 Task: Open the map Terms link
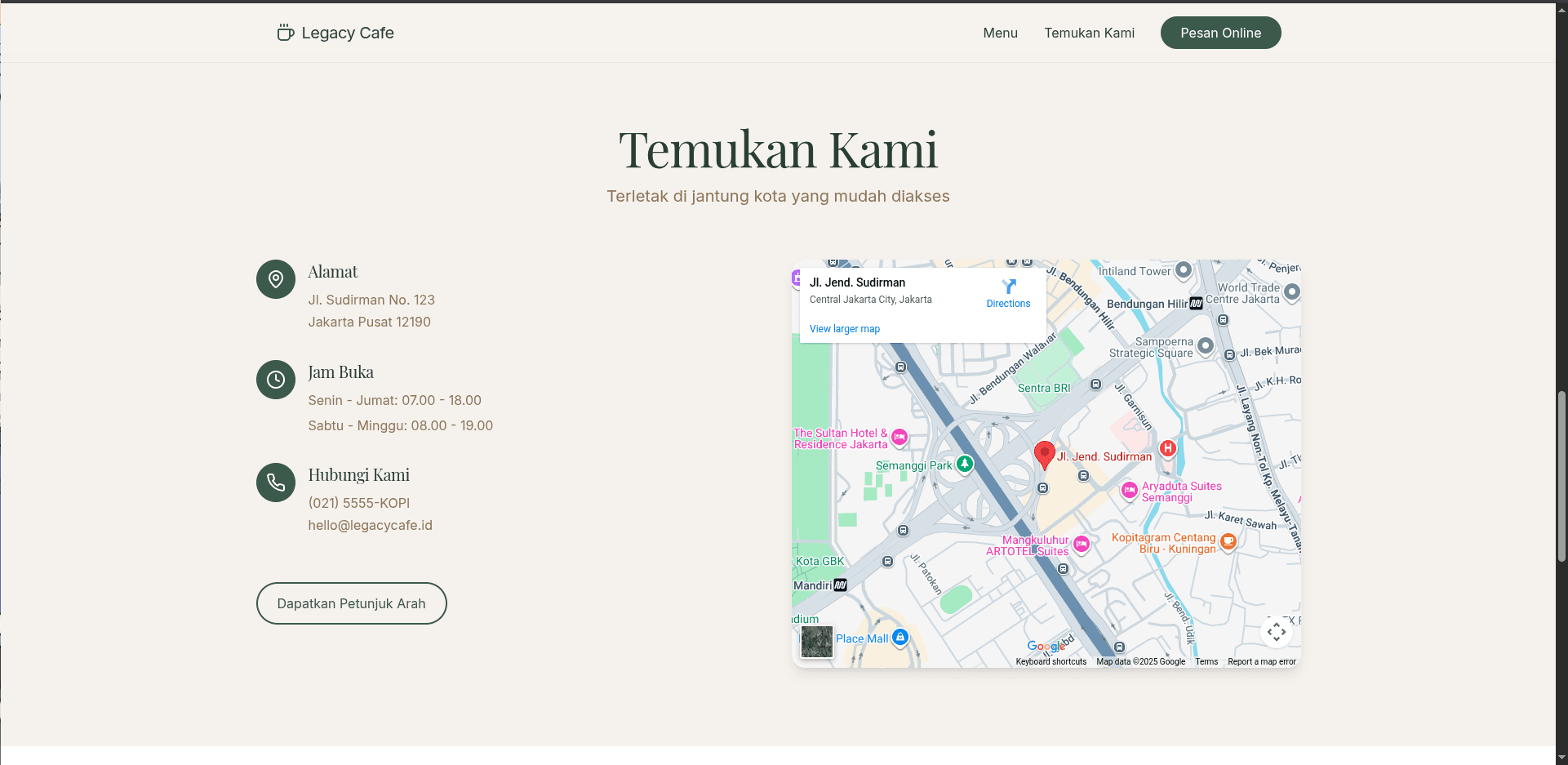[x=1206, y=661]
